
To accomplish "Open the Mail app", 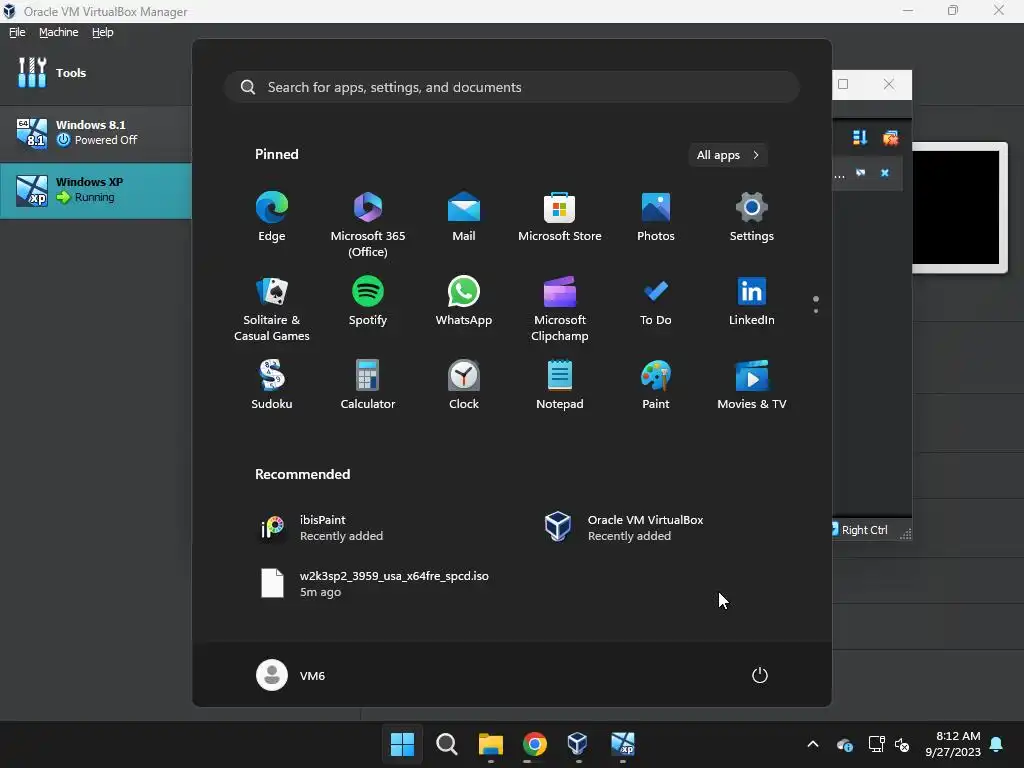I will [464, 217].
